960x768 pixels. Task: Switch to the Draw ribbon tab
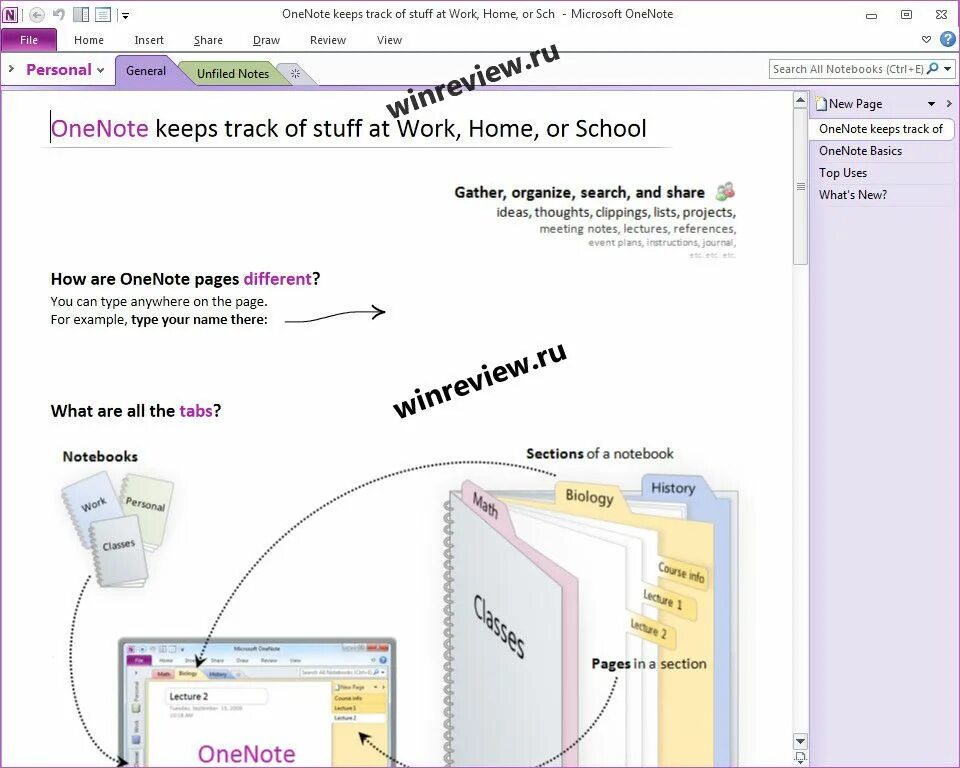pyautogui.click(x=266, y=40)
